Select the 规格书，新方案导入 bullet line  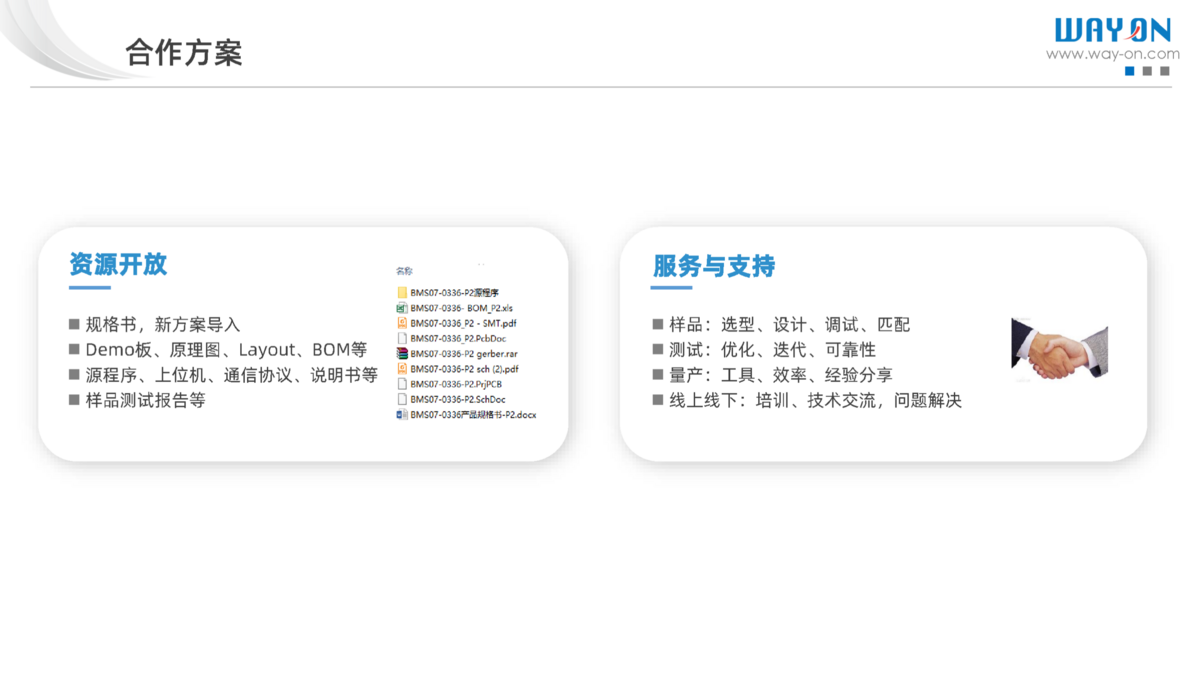(162, 325)
